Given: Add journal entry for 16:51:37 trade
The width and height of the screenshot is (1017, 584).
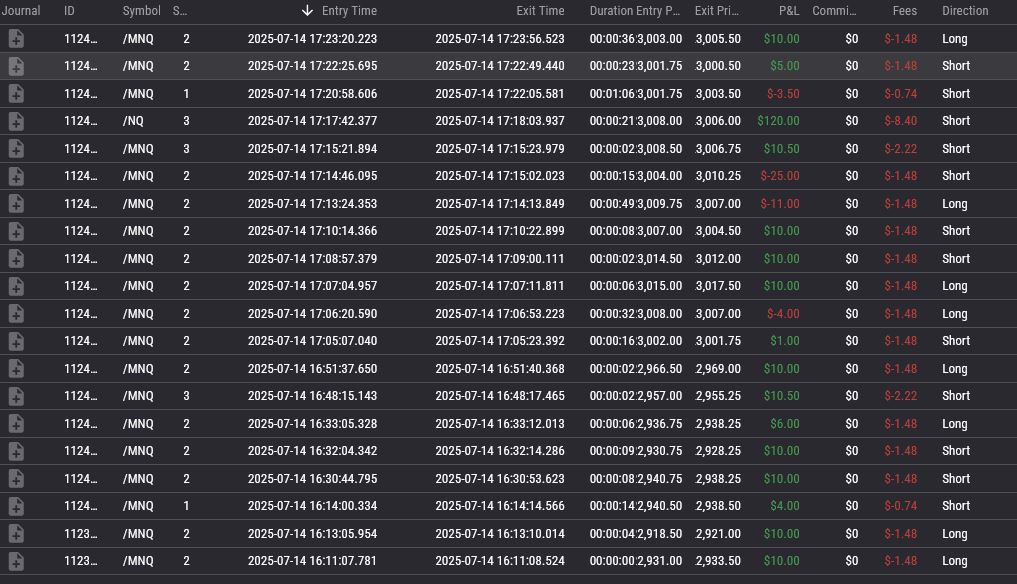Looking at the screenshot, I should 16,369.
